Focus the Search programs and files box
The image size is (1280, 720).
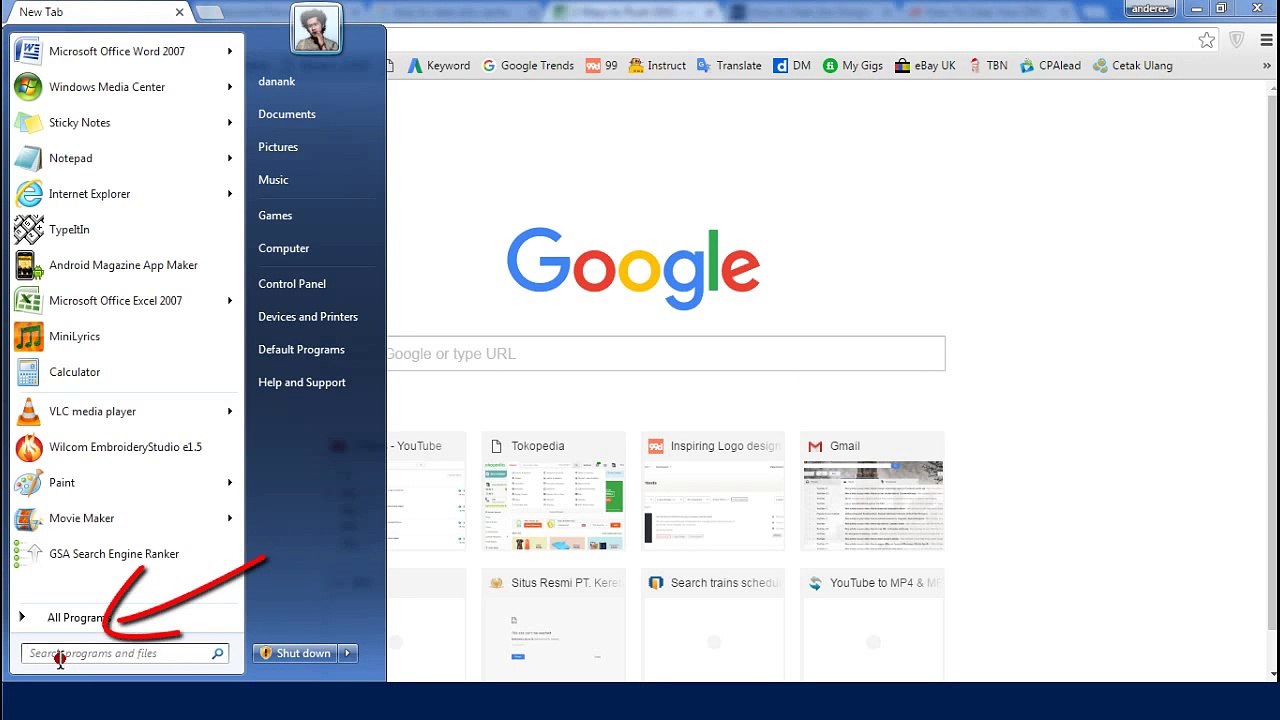[x=125, y=654]
